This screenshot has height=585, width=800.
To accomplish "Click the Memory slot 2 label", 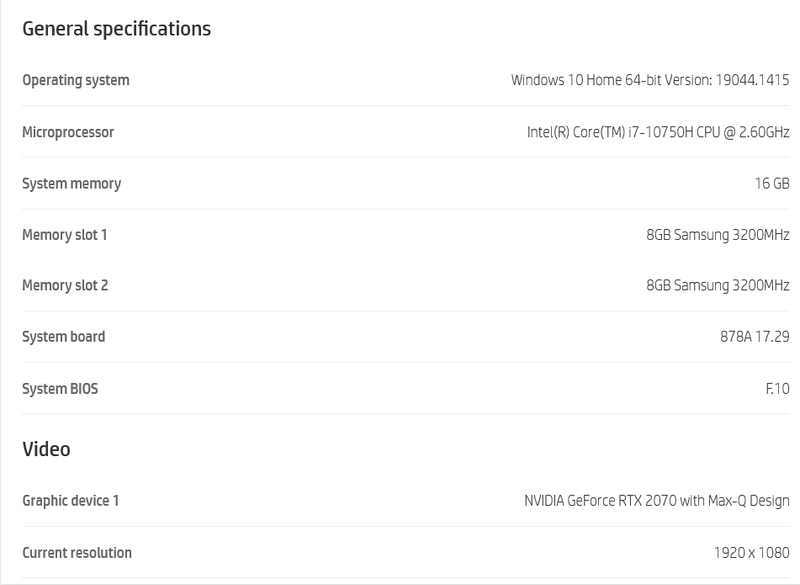I will point(65,286).
